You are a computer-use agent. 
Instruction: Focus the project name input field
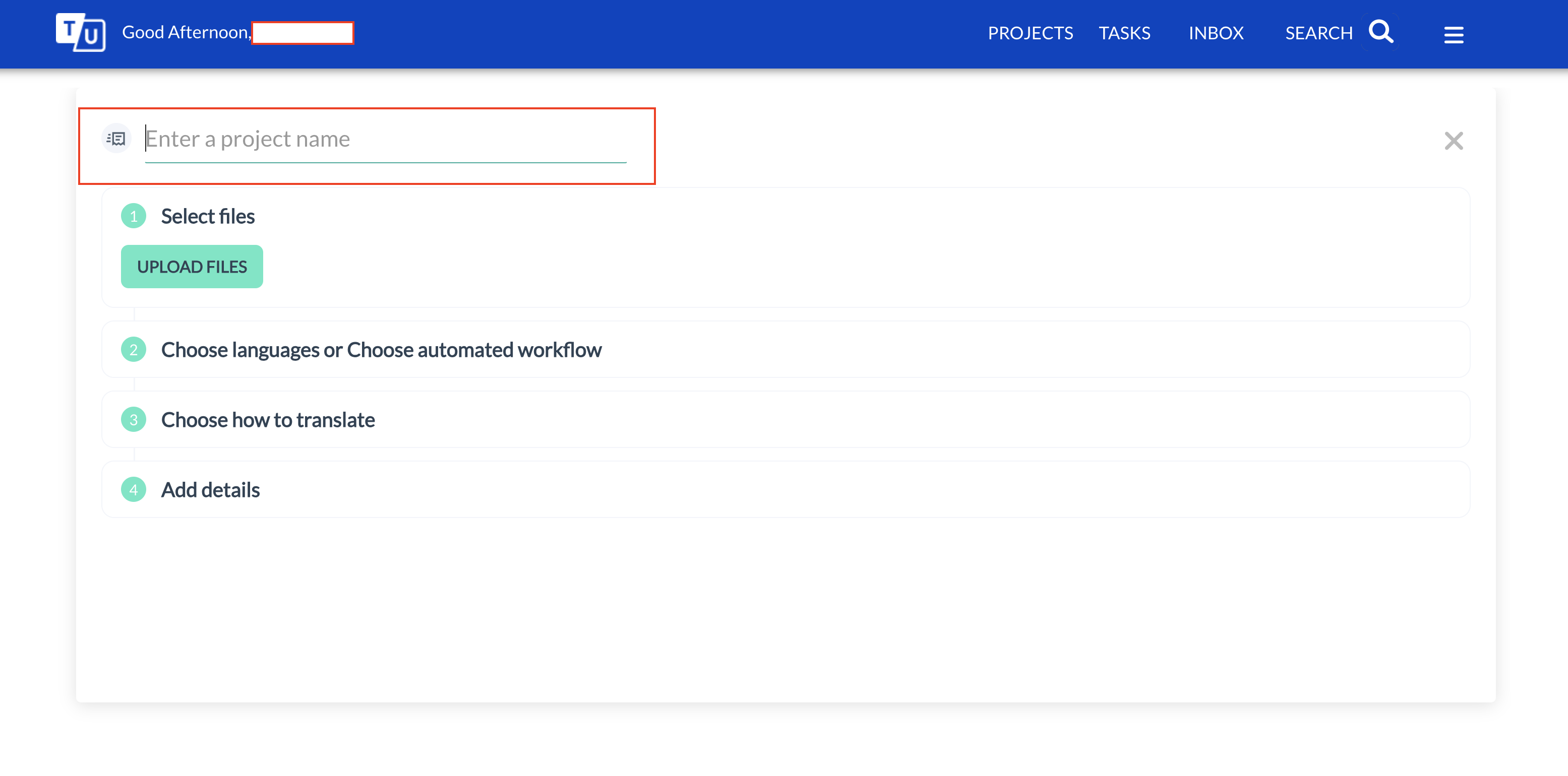point(385,140)
